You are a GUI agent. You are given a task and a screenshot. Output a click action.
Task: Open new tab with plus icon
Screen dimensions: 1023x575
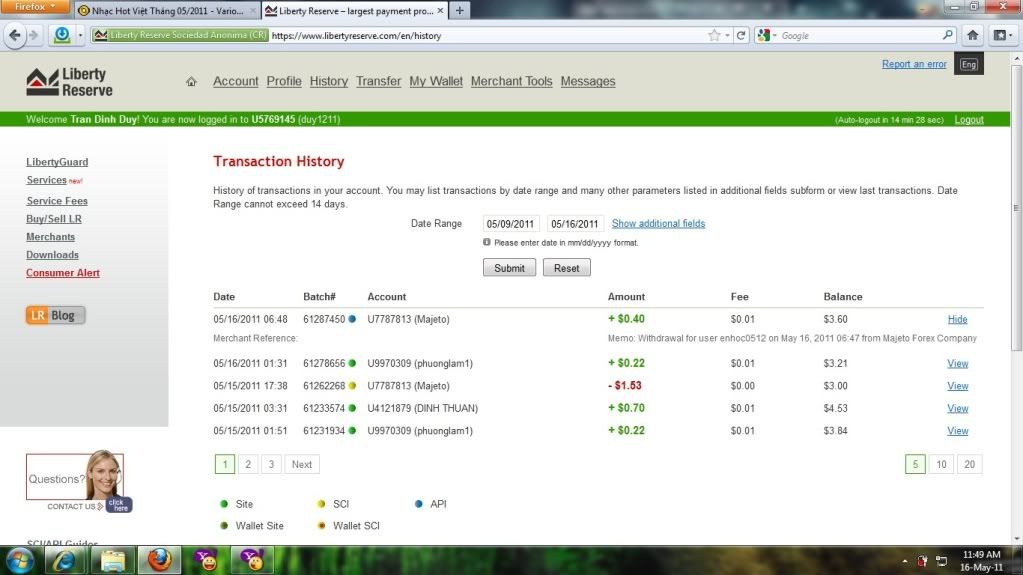pos(460,10)
